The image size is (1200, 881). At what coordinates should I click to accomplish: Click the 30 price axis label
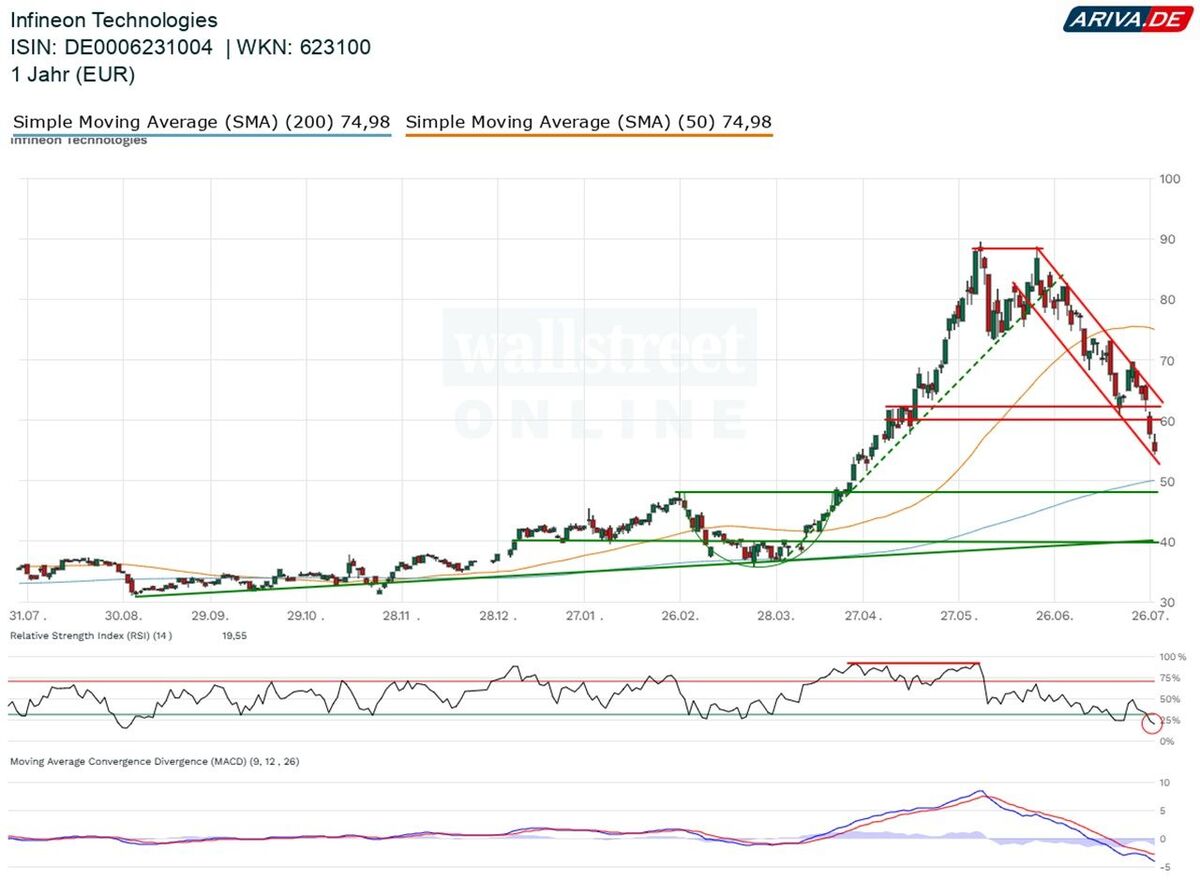tap(1166, 602)
